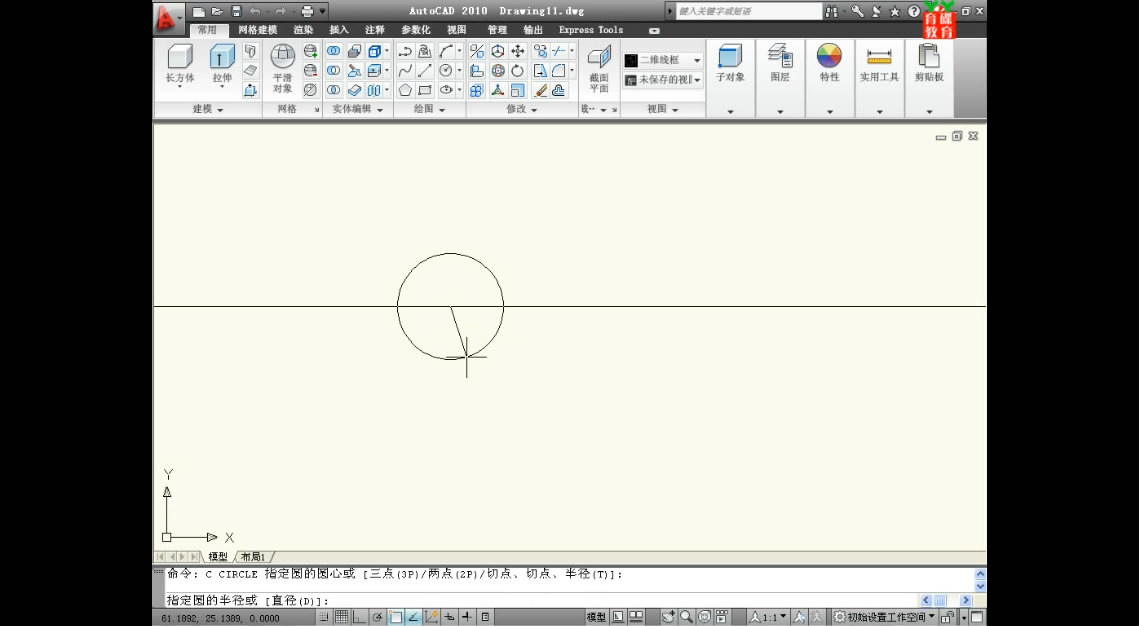This screenshot has width=1139, height=626.
Task: Pick the Polyline tool in Draw panel
Action: tap(405, 51)
